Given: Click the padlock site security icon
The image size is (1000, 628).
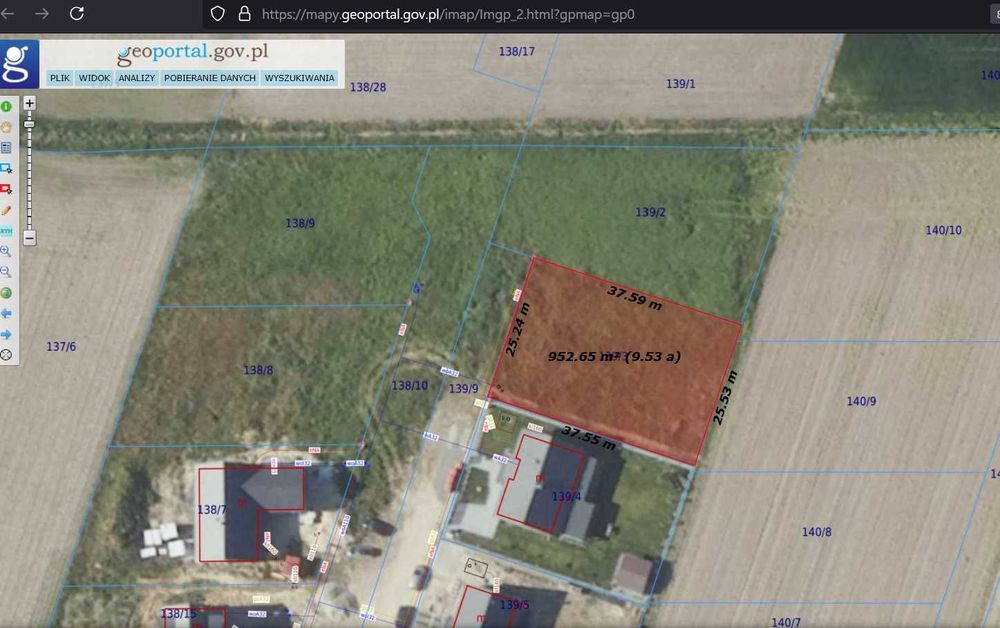Looking at the screenshot, I should coord(244,14).
